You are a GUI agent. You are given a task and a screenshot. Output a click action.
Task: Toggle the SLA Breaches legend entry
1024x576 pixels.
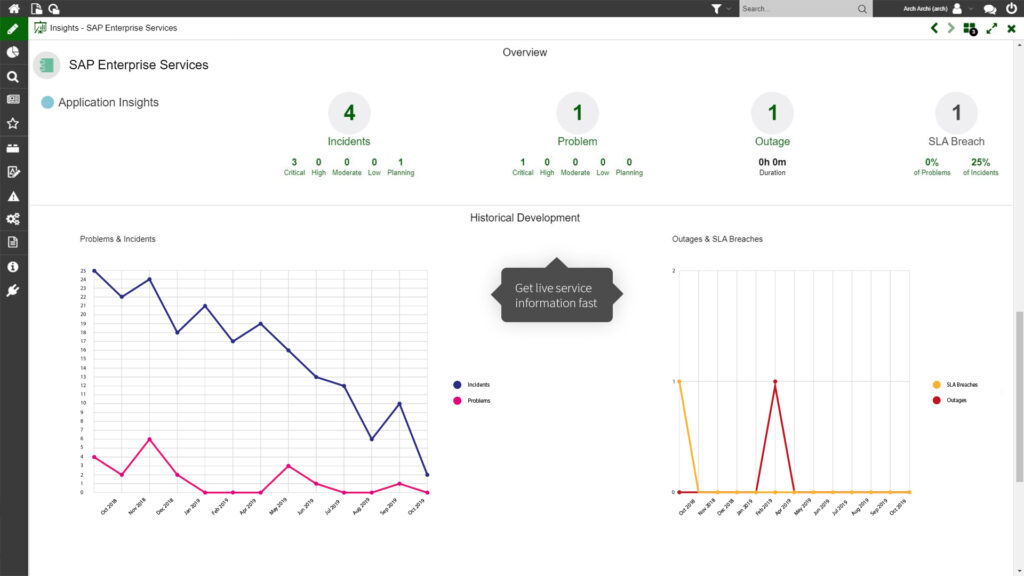[x=958, y=384]
